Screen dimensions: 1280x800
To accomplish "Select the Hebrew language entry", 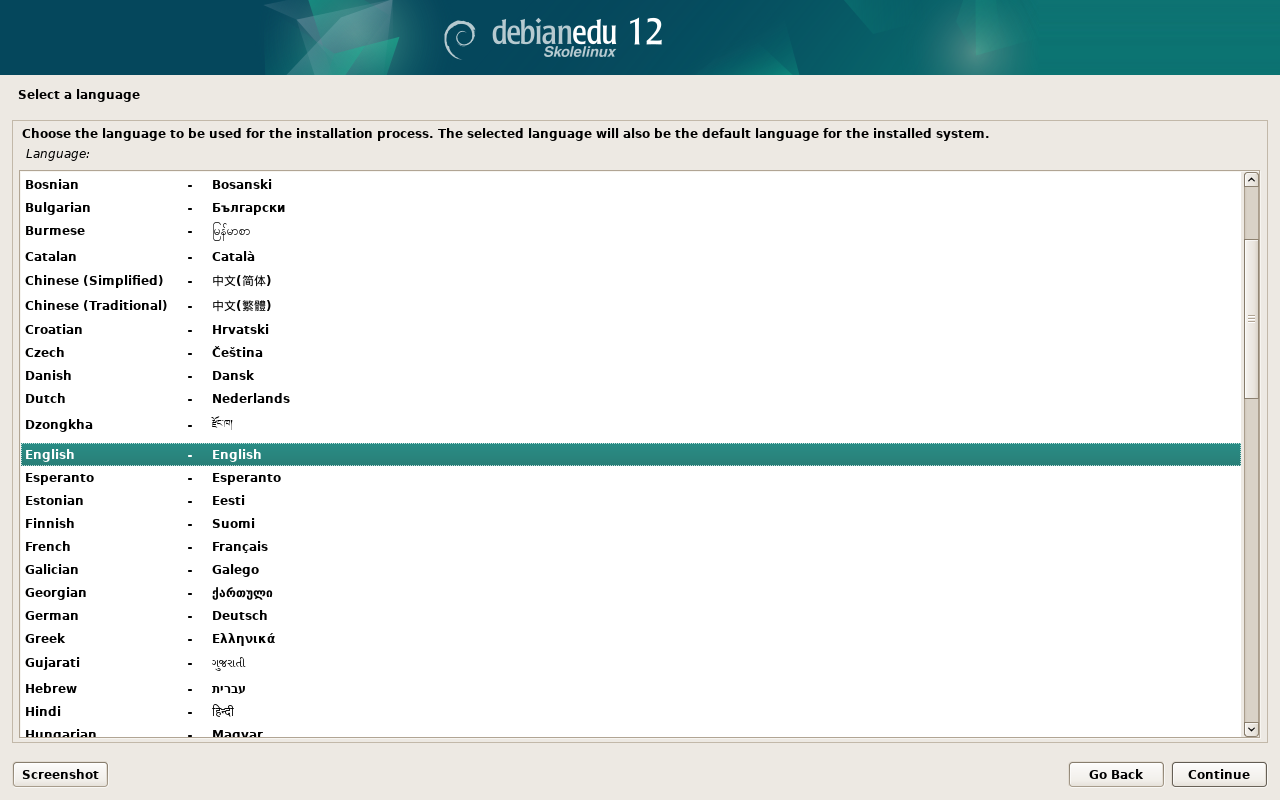I will click(x=51, y=689).
